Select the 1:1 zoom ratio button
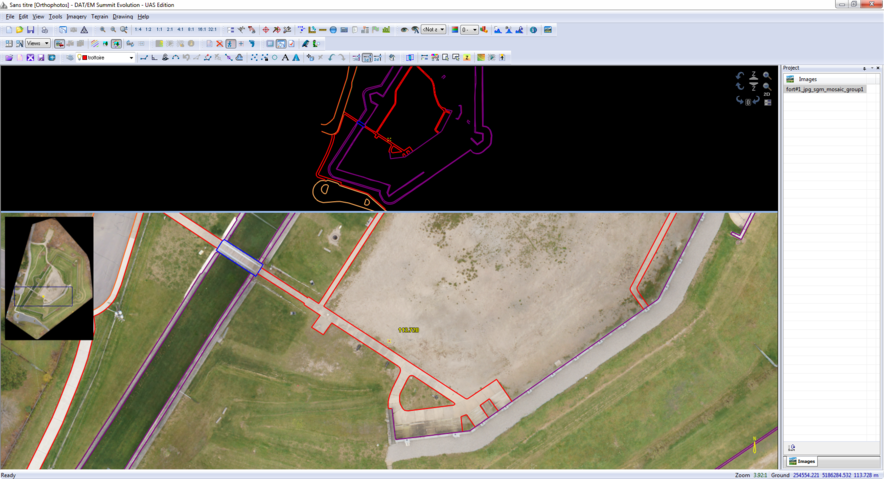 (159, 29)
